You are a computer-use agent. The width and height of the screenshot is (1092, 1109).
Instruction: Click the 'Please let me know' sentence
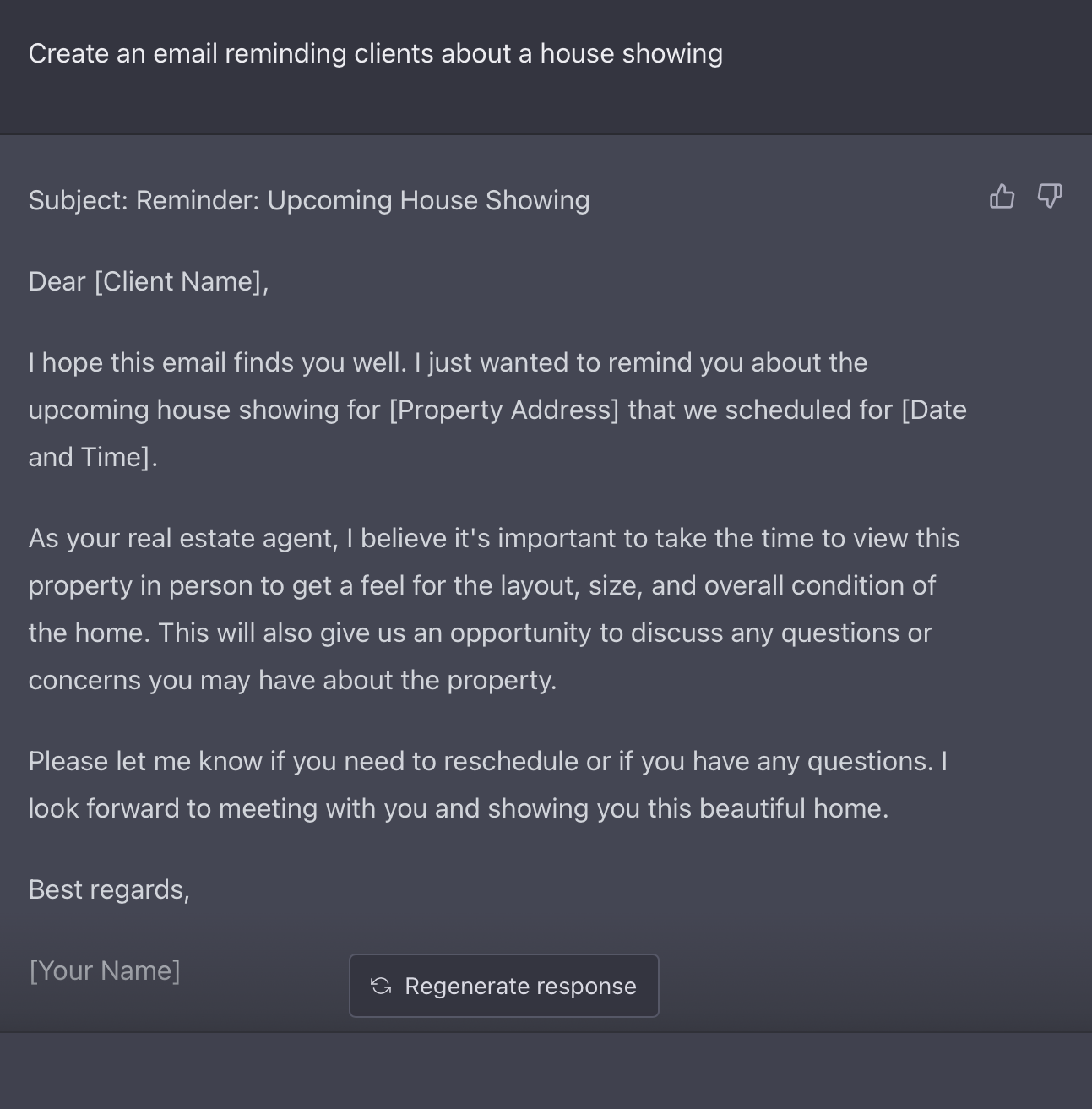pyautogui.click(x=144, y=761)
